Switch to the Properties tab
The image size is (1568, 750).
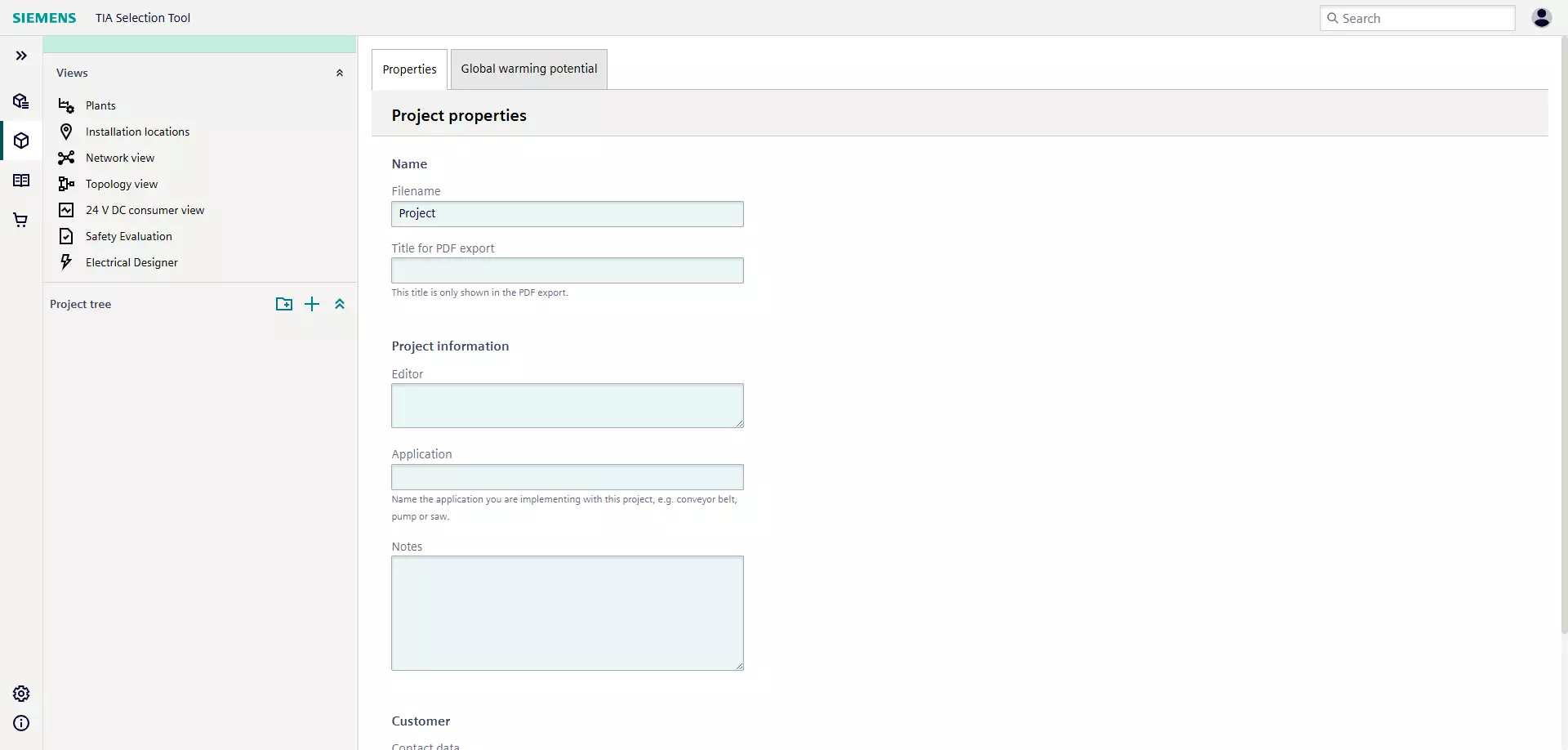click(x=409, y=69)
